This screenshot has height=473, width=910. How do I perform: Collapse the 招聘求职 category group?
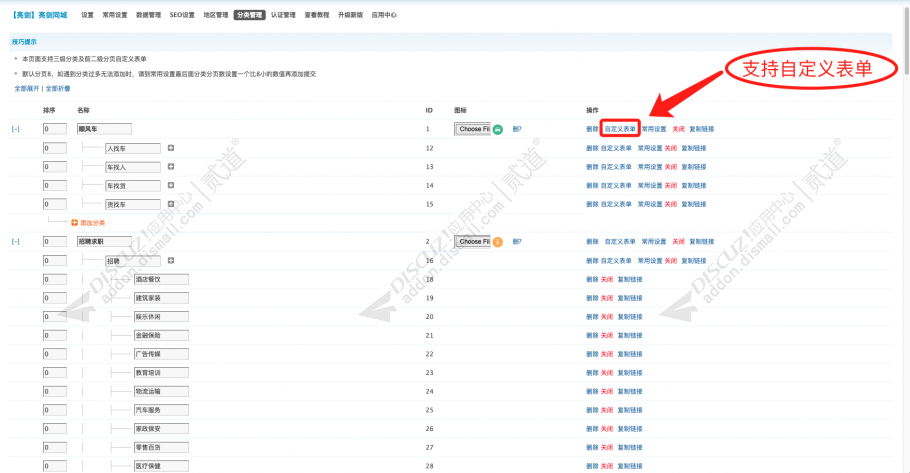pyautogui.click(x=16, y=241)
